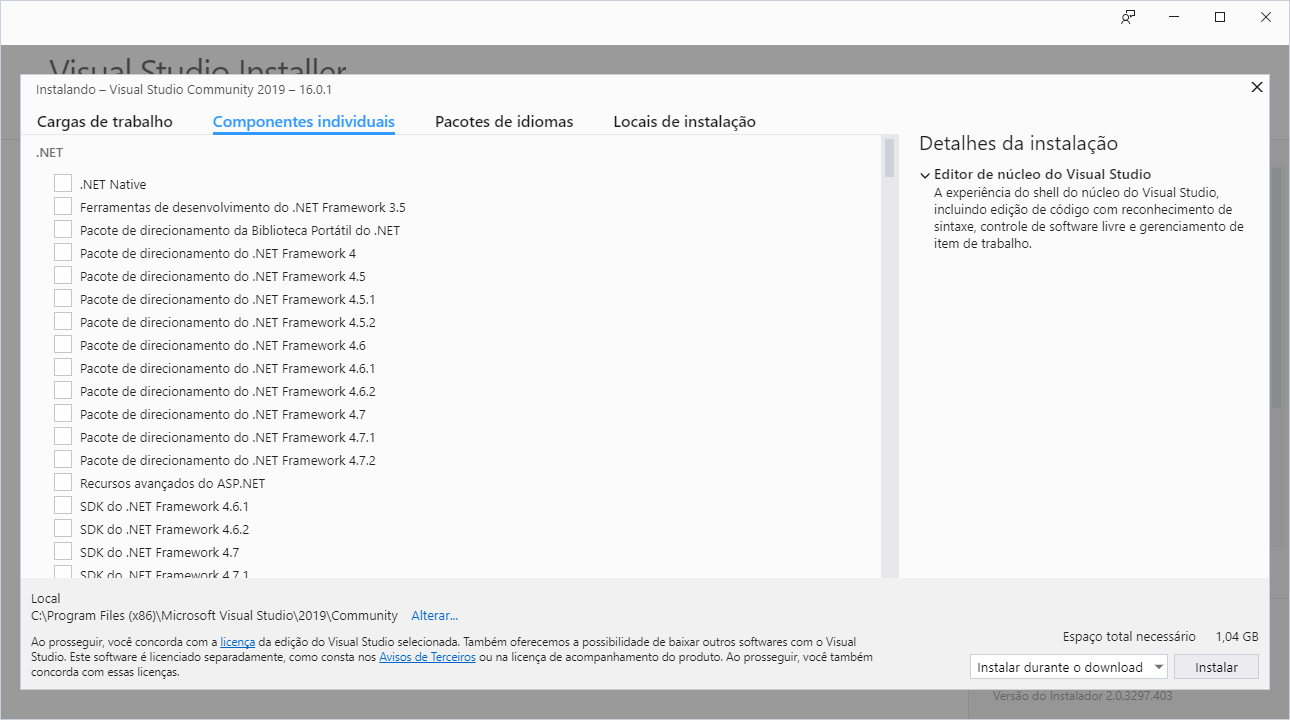The width and height of the screenshot is (1290, 720).
Task: Click the Instalar button
Action: point(1216,667)
